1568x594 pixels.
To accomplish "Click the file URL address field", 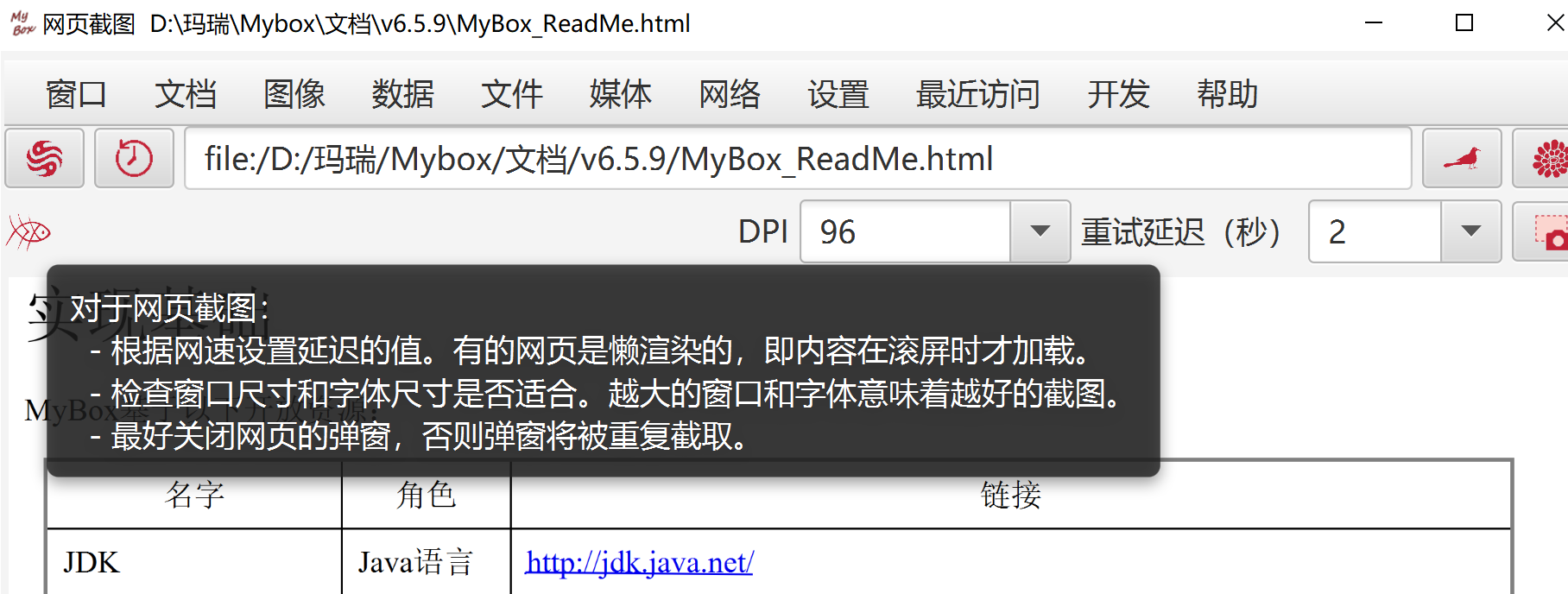I will tap(798, 158).
